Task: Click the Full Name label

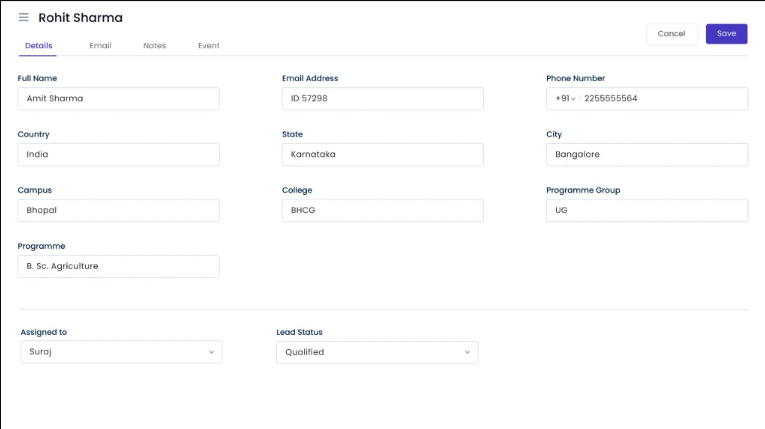Action: (x=37, y=78)
